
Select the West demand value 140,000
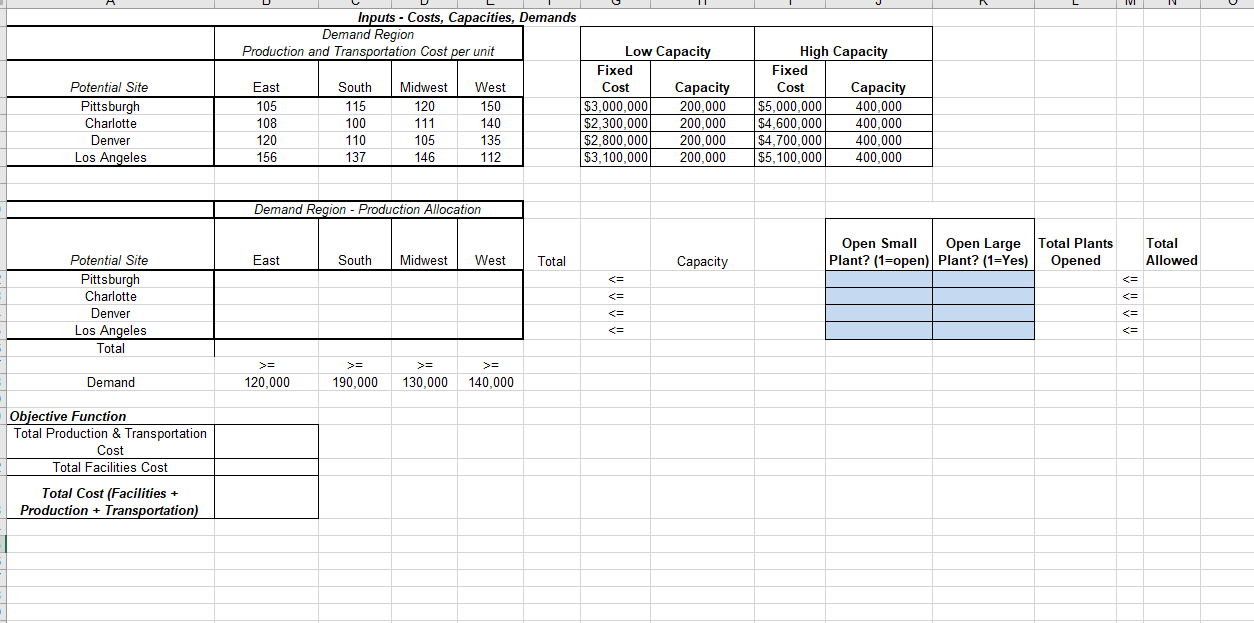pyautogui.click(x=490, y=382)
